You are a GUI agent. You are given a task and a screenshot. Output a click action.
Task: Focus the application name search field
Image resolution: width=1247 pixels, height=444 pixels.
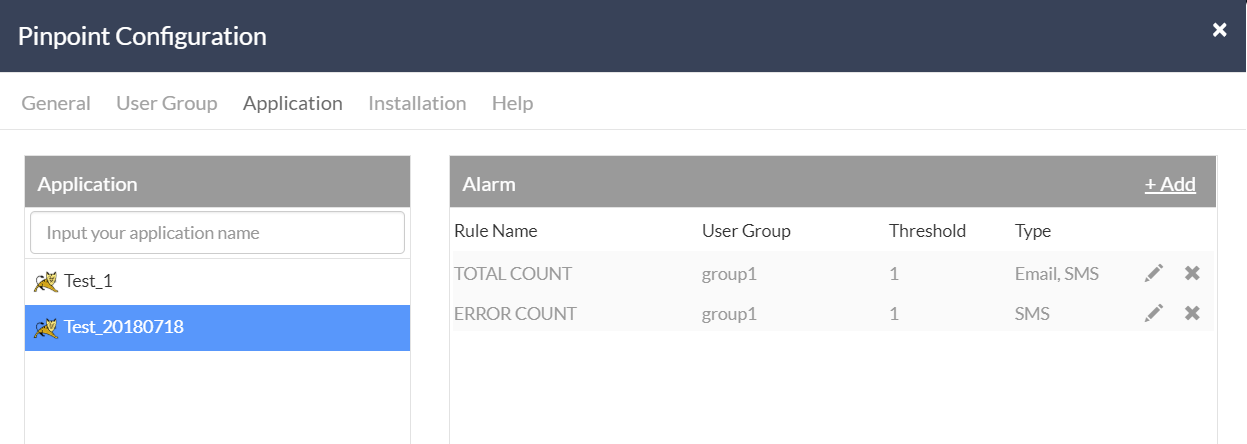click(217, 233)
